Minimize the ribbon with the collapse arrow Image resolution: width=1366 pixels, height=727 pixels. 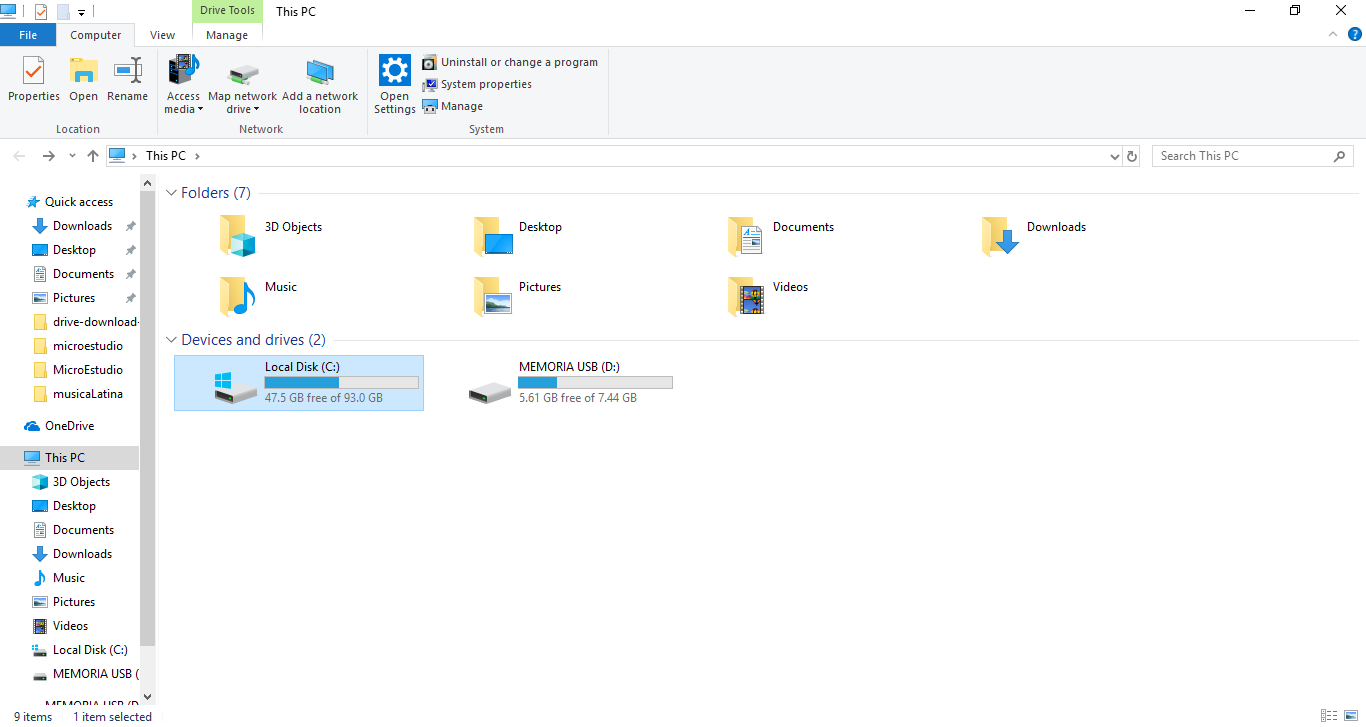point(1333,34)
